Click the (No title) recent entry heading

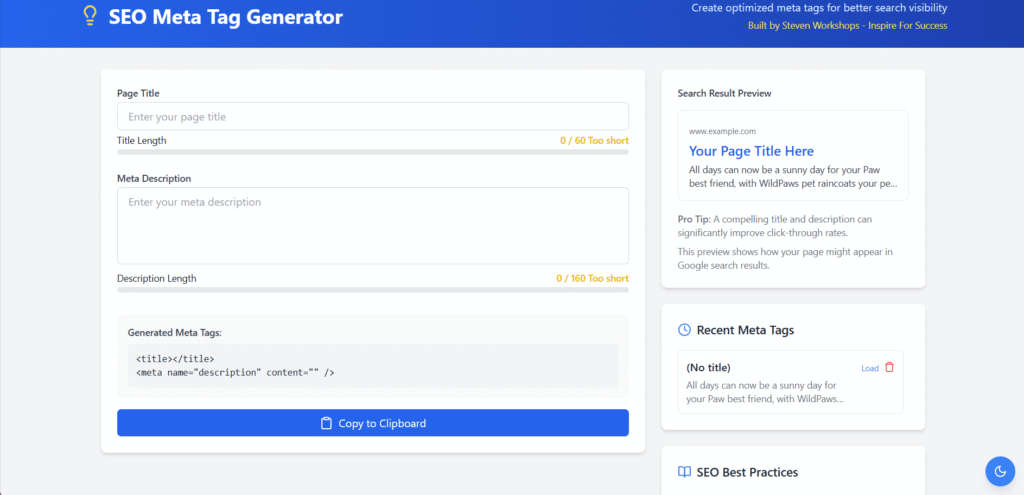(709, 368)
